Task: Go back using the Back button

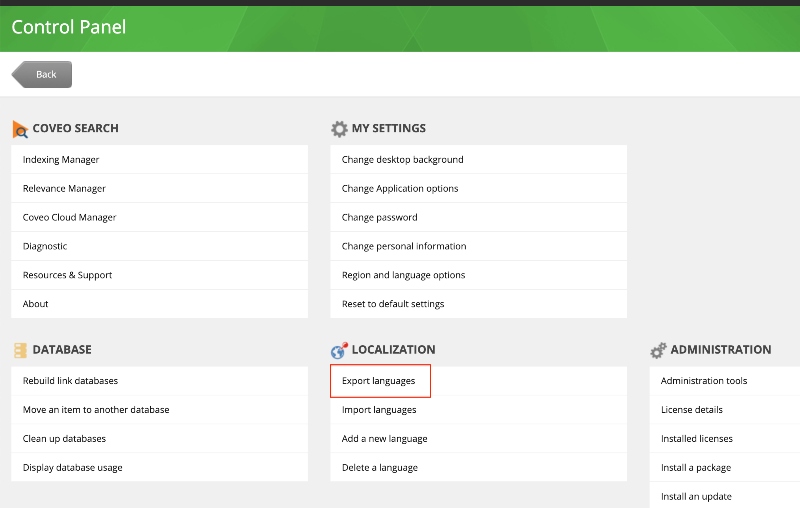Action: pos(42,74)
